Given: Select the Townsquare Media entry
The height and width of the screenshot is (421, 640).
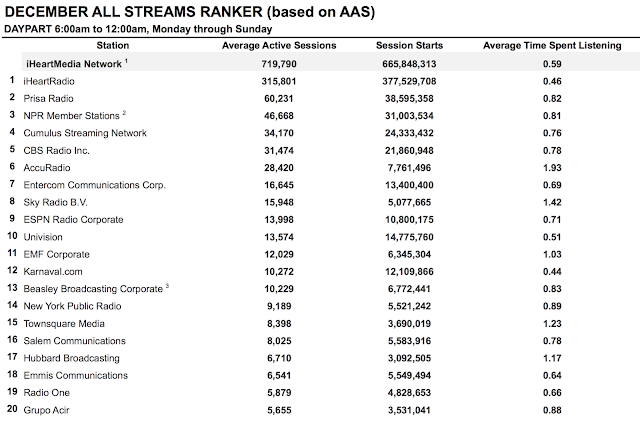Looking at the screenshot, I should tap(64, 324).
